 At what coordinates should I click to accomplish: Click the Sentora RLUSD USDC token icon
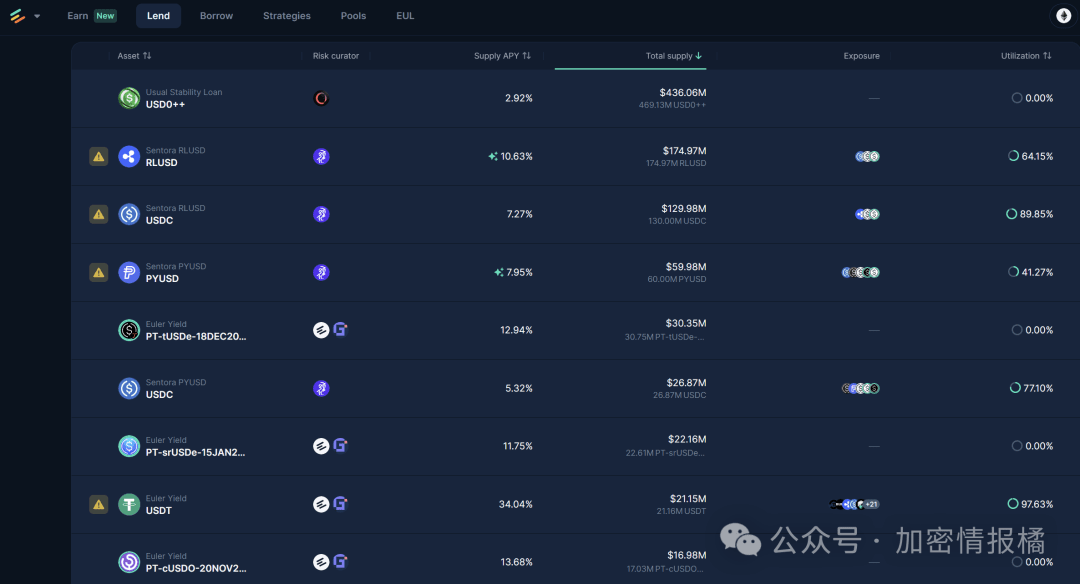pyautogui.click(x=129, y=214)
